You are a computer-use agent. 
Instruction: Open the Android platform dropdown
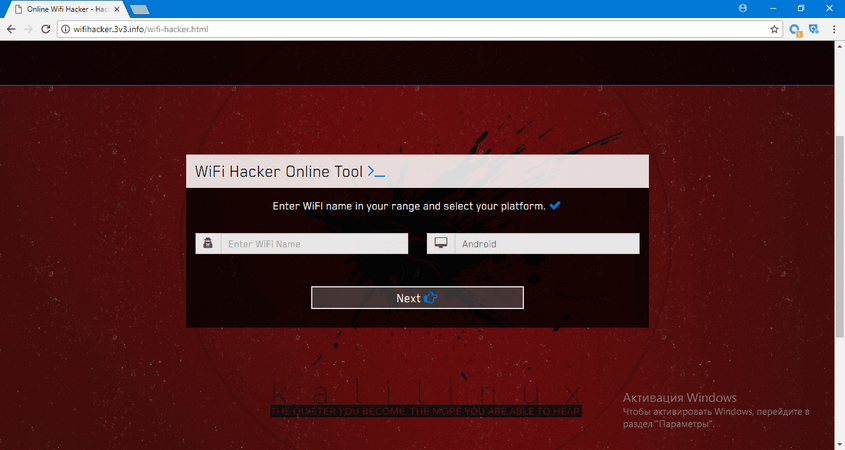546,244
